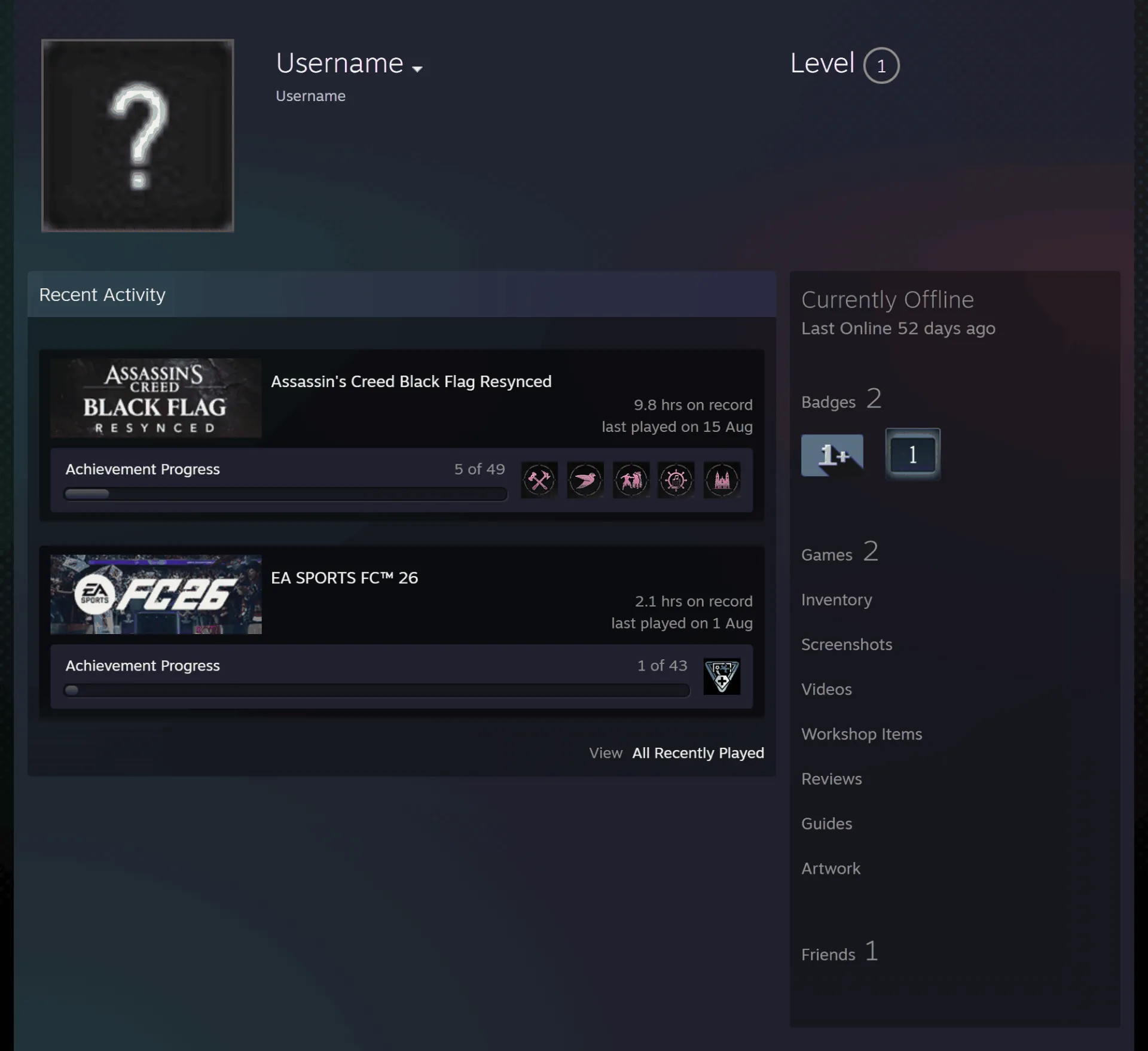The height and width of the screenshot is (1051, 1148).
Task: Click FC 26 'Achievement Progress' label
Action: [x=143, y=666]
